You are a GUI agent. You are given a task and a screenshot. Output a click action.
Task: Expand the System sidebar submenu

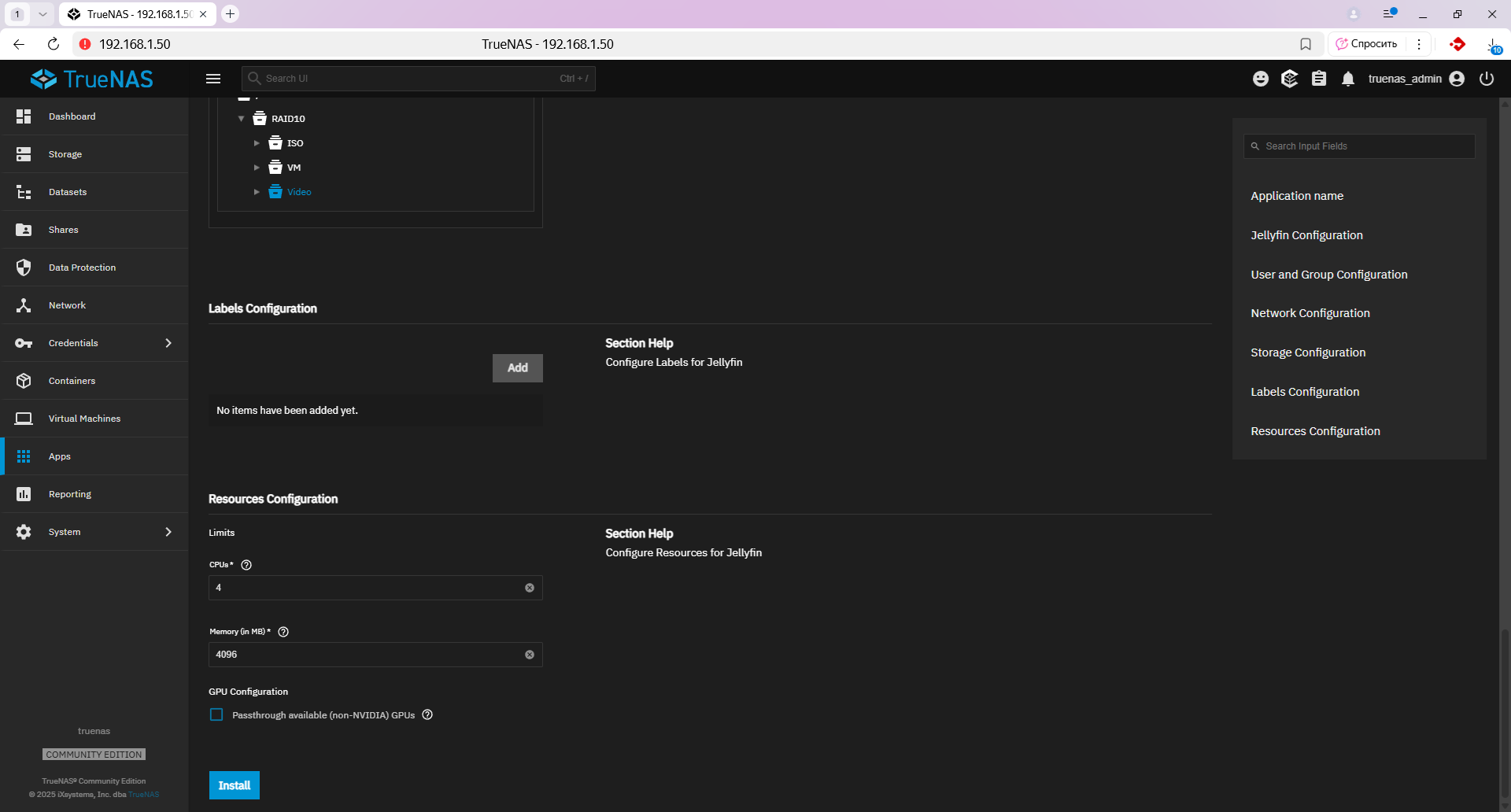168,532
